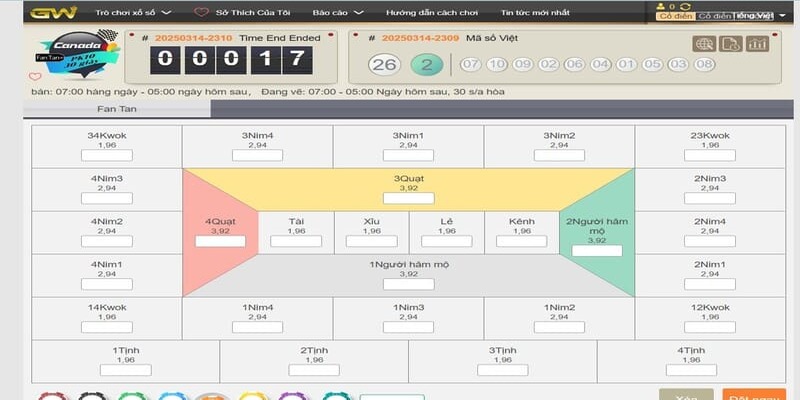
Task: Open the globe search results icon
Action: (704, 43)
